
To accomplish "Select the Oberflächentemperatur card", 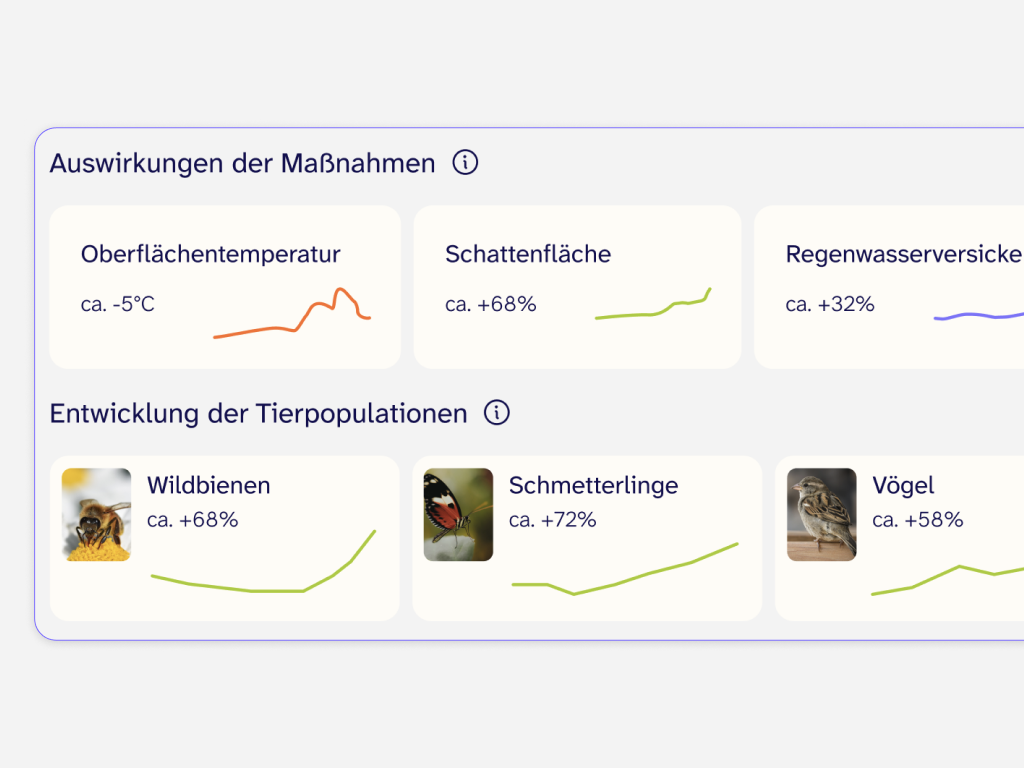I will point(225,287).
